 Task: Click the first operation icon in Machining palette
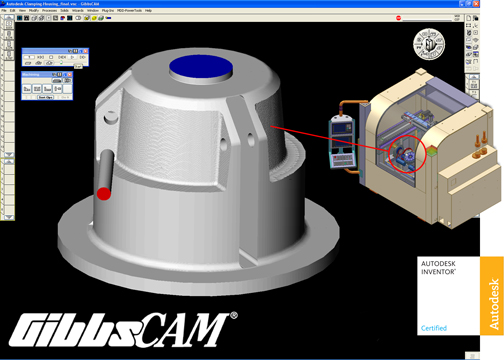(27, 89)
